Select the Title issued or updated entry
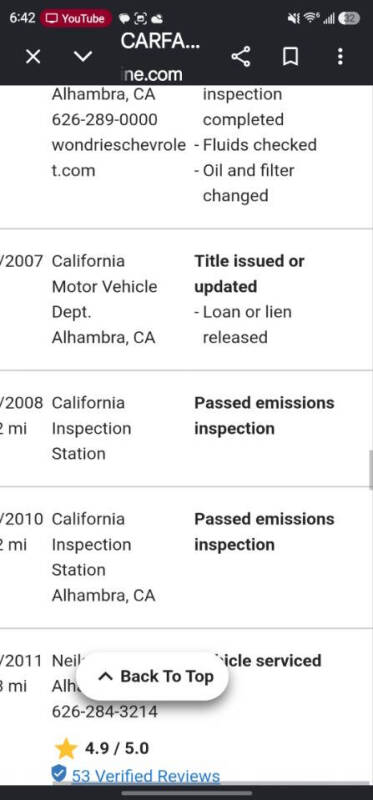The width and height of the screenshot is (373, 800). tap(249, 273)
